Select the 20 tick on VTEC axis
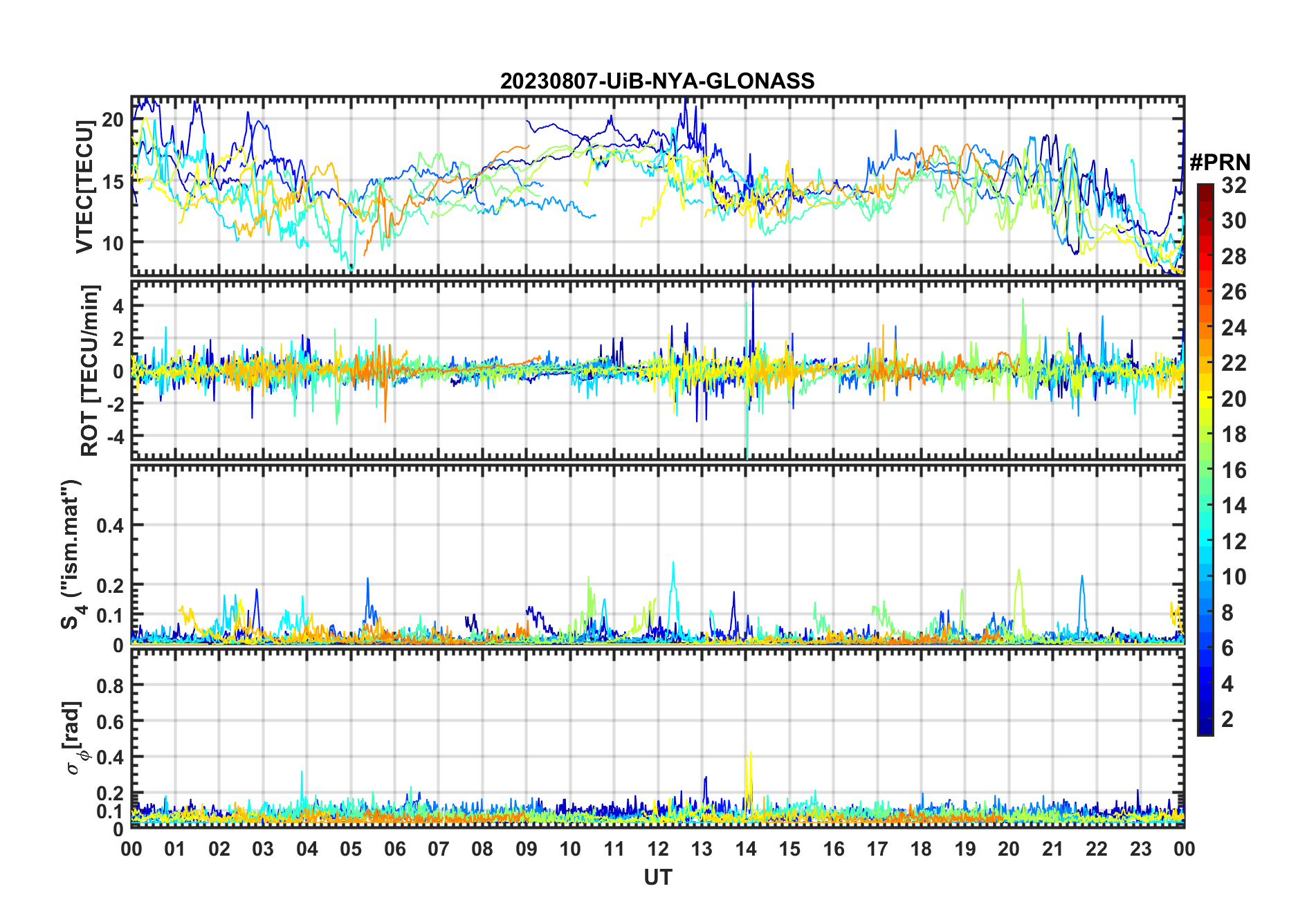This screenshot has width=1316, height=920. 113,120
